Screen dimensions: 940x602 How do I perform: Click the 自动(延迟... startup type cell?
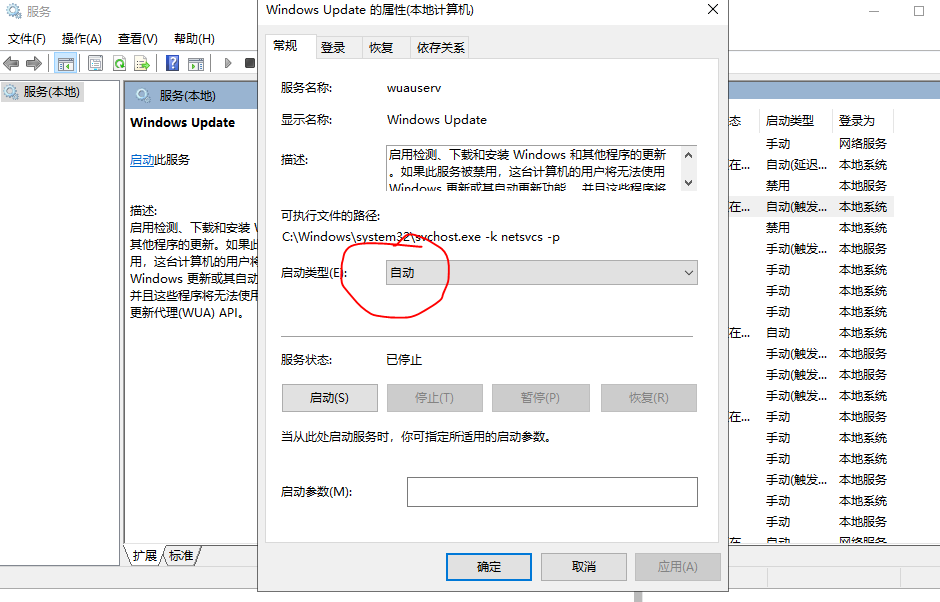796,165
